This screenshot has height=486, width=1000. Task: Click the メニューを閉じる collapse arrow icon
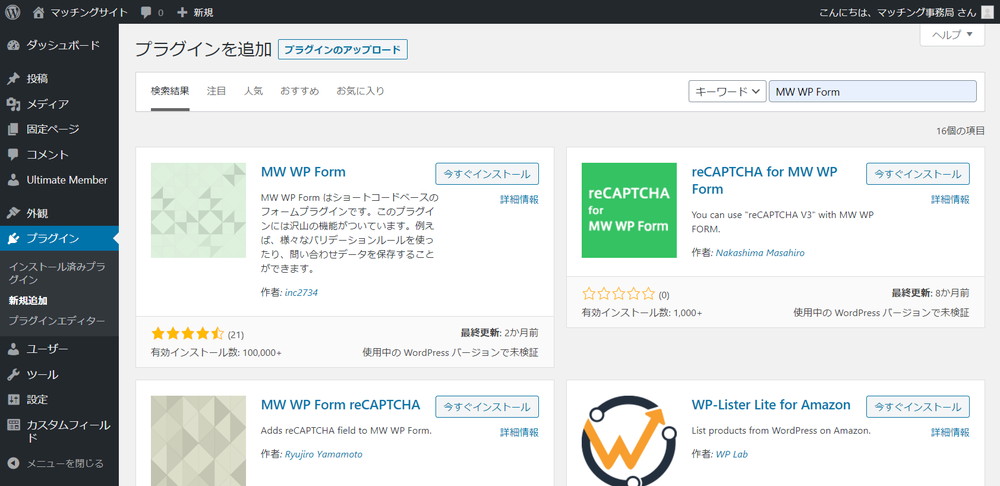click(x=13, y=463)
